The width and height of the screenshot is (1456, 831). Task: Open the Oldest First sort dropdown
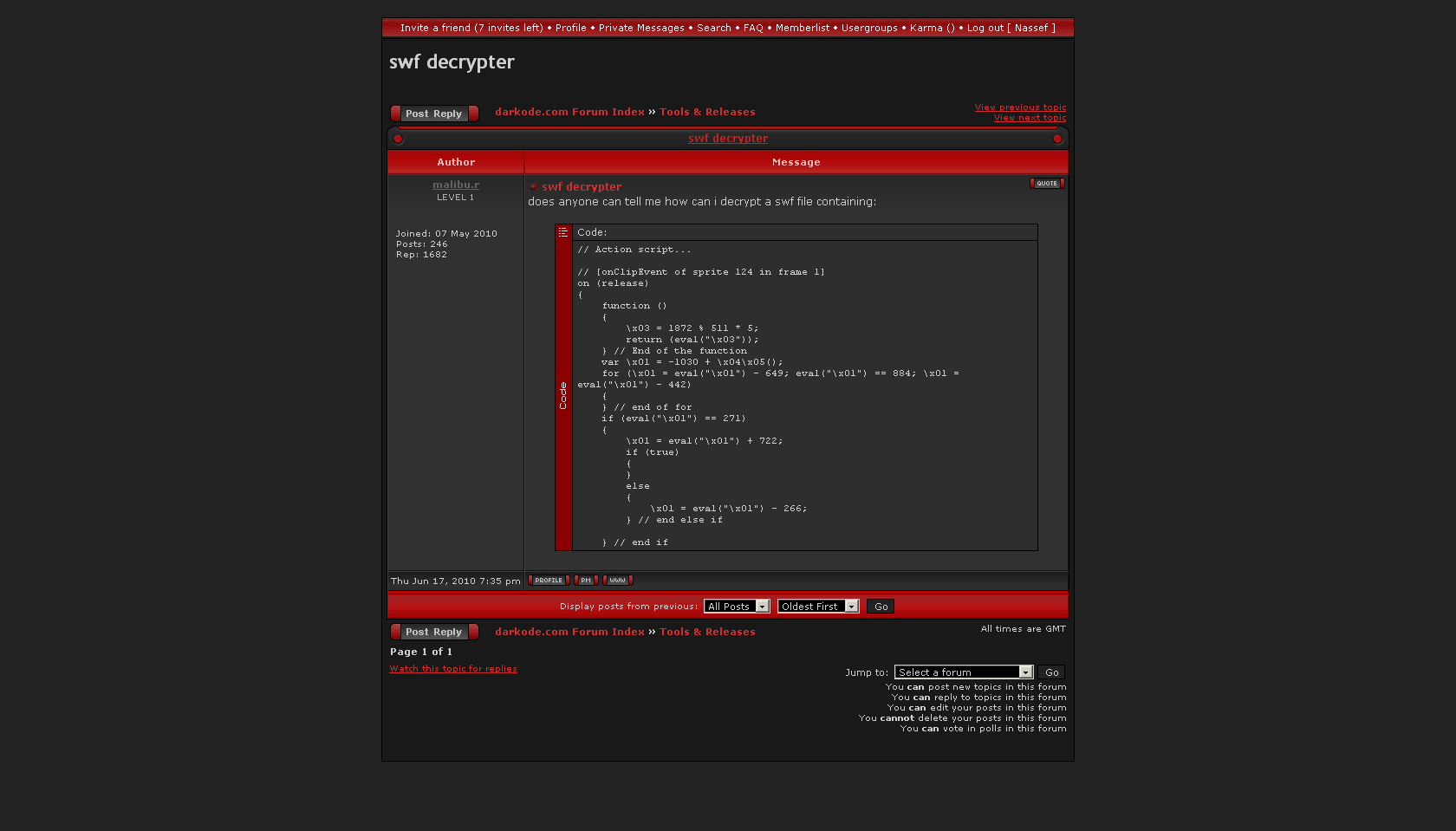[x=817, y=607]
